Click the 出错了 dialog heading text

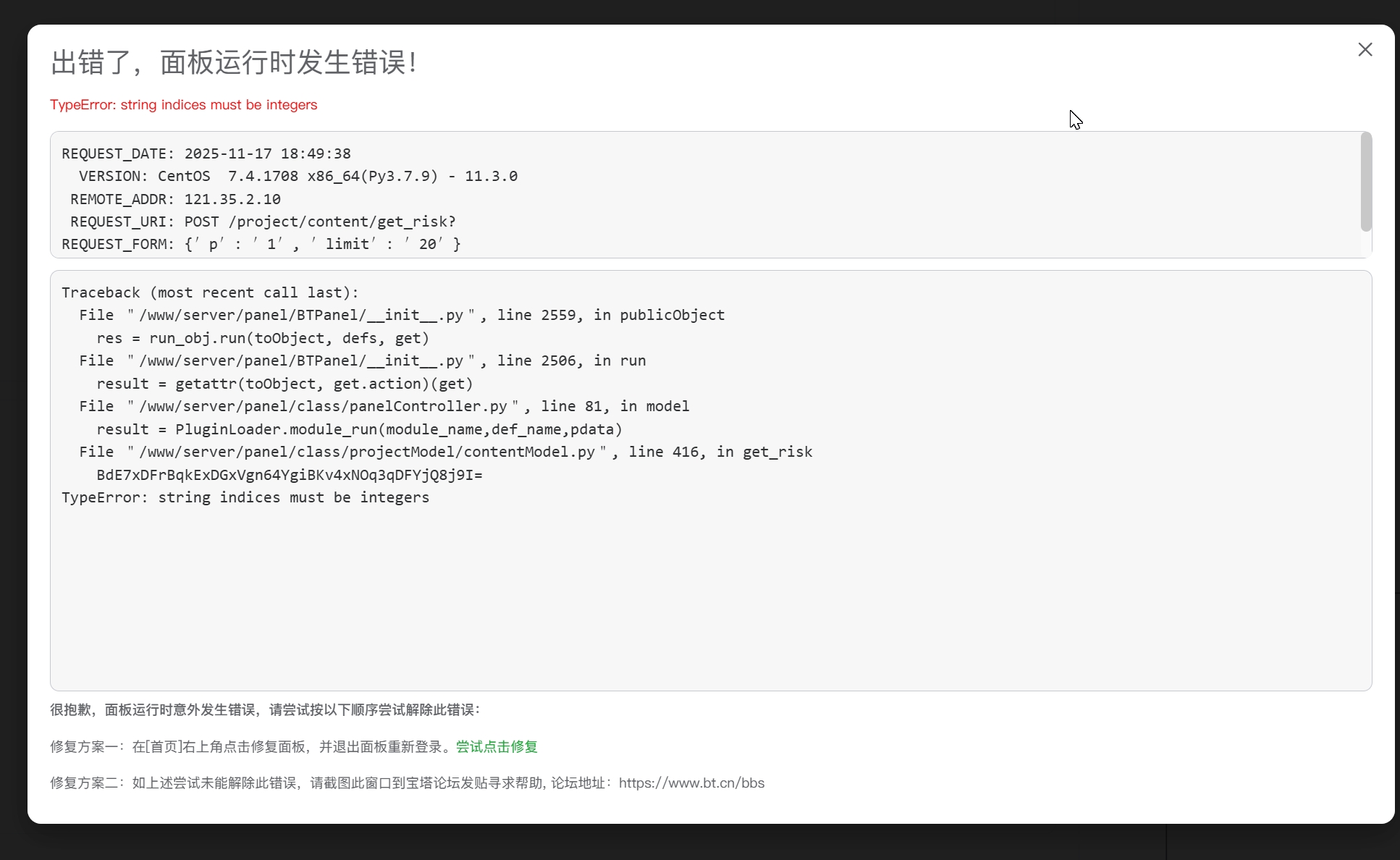233,62
